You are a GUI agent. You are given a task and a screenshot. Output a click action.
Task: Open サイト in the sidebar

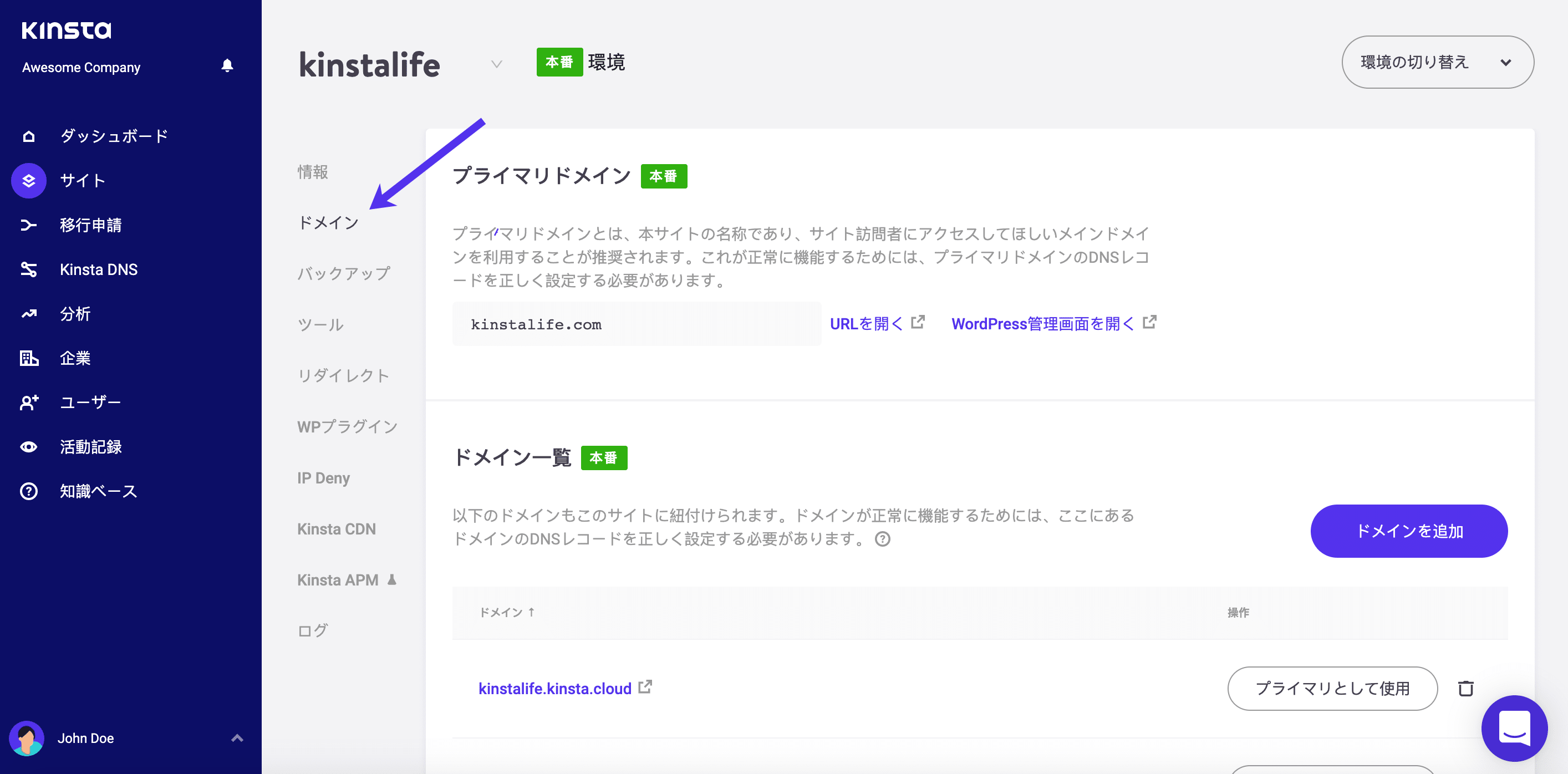tap(83, 181)
